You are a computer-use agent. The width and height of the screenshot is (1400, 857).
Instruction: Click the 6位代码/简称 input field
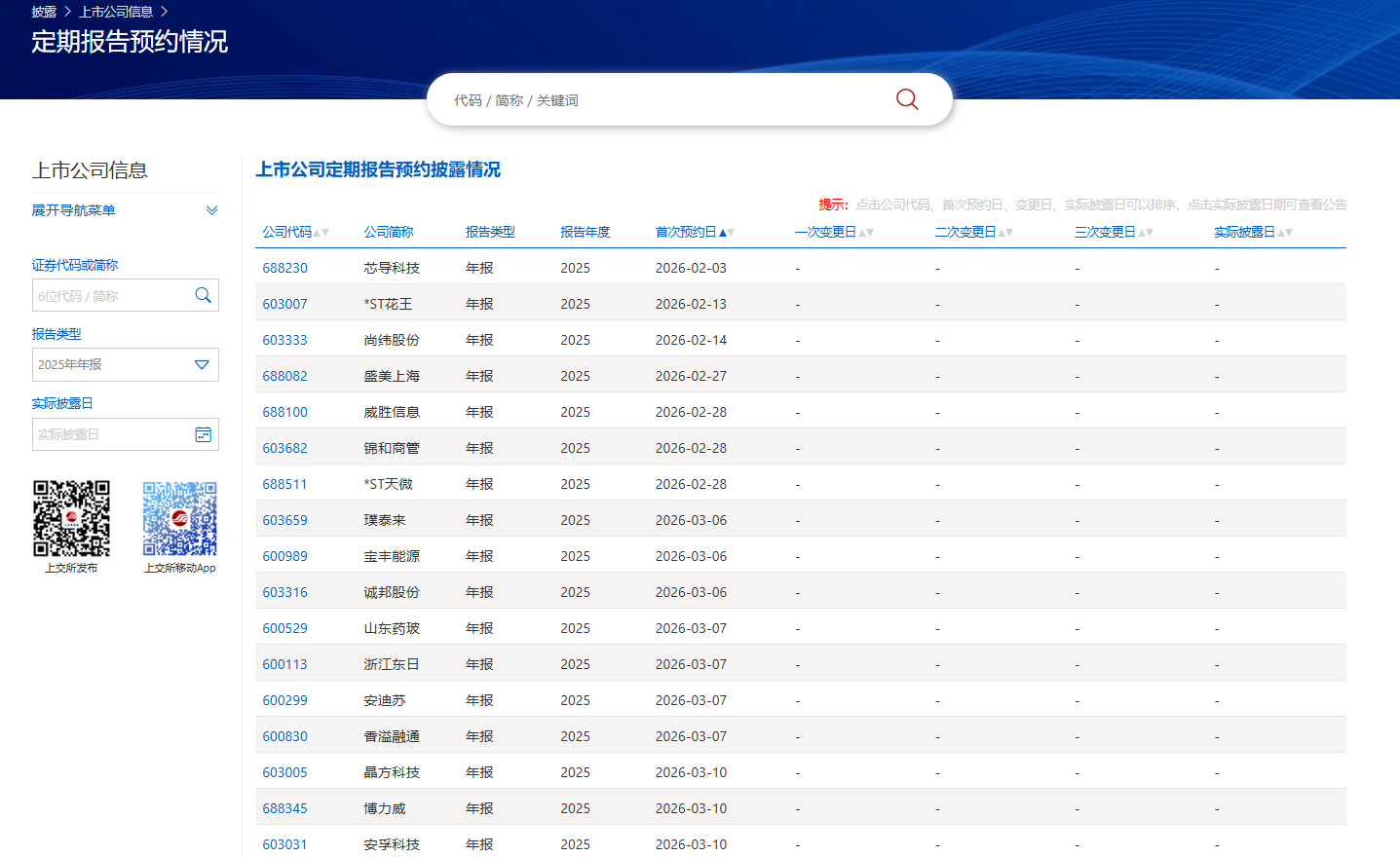(x=109, y=296)
